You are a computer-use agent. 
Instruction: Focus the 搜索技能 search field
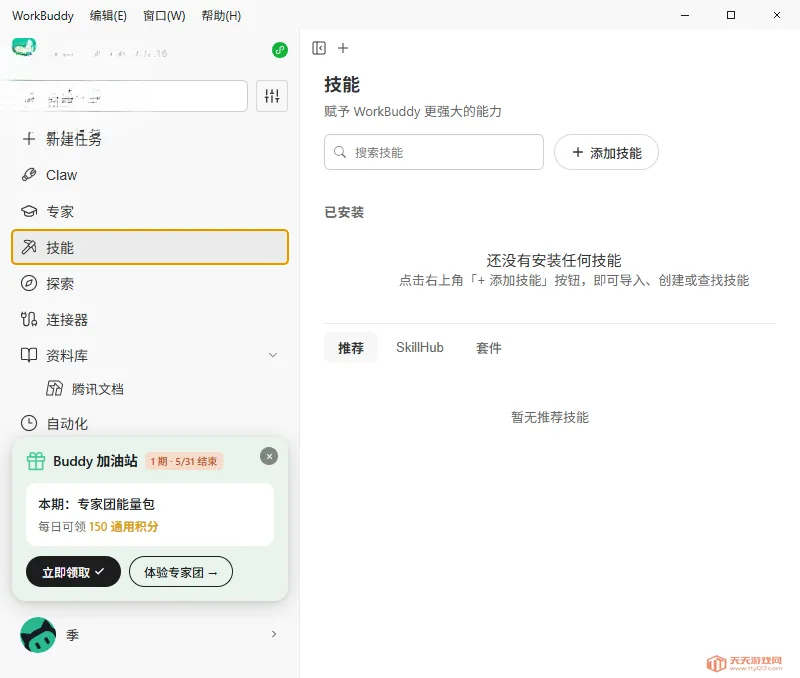434,152
